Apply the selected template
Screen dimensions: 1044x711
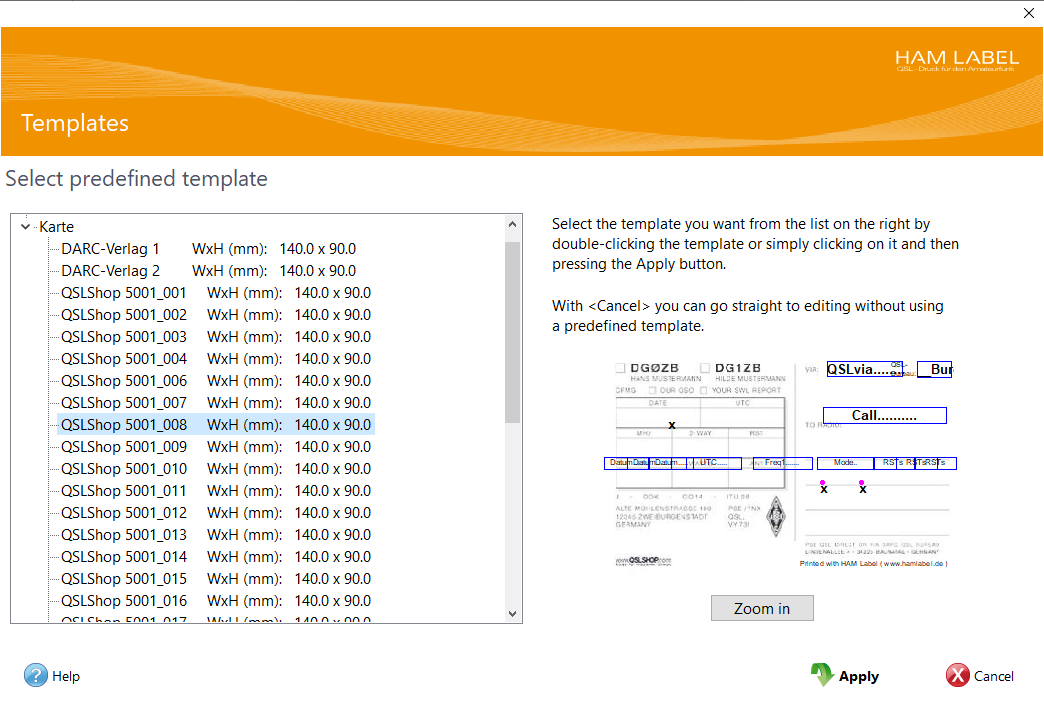click(x=845, y=676)
